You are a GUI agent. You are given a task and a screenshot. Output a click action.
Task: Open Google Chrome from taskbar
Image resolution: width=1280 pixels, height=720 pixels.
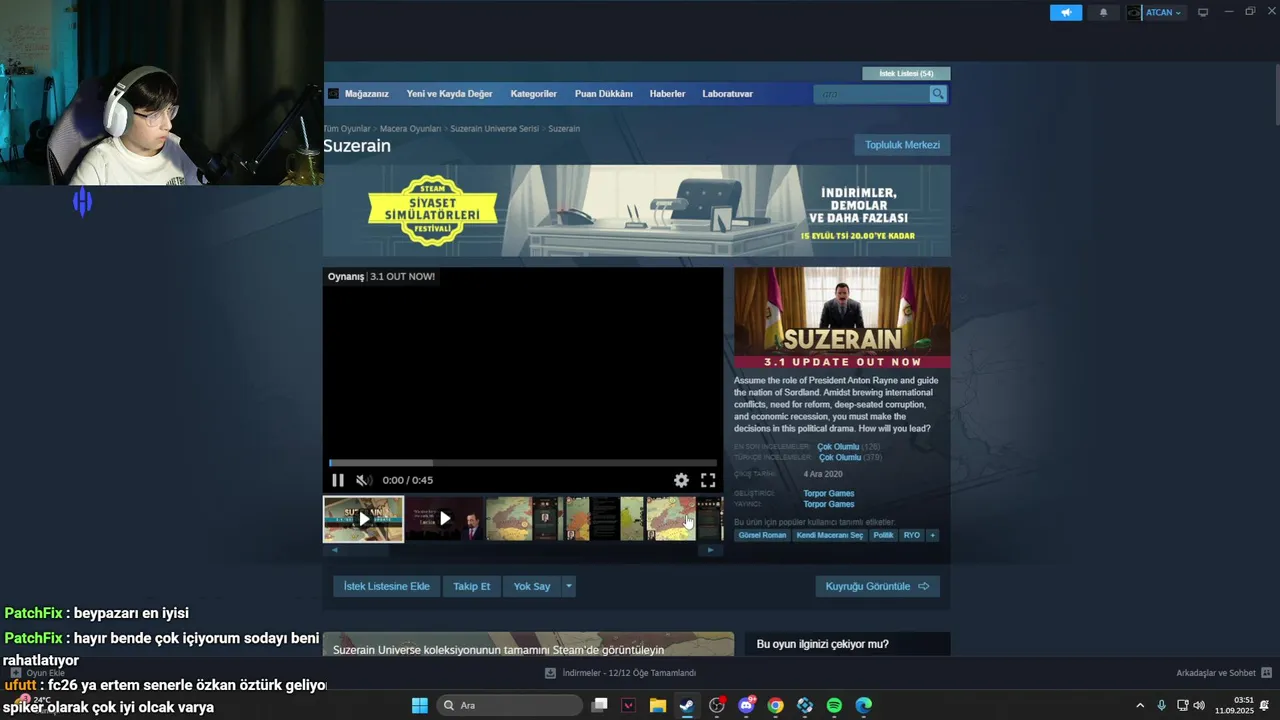click(775, 705)
